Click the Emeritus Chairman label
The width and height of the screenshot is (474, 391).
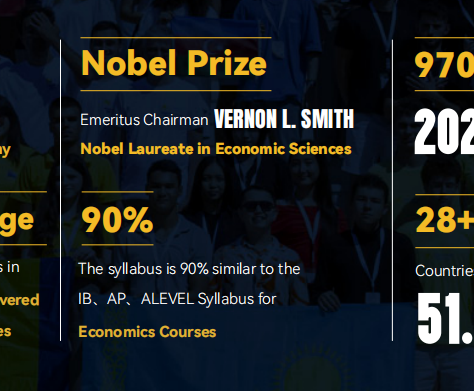[144, 120]
